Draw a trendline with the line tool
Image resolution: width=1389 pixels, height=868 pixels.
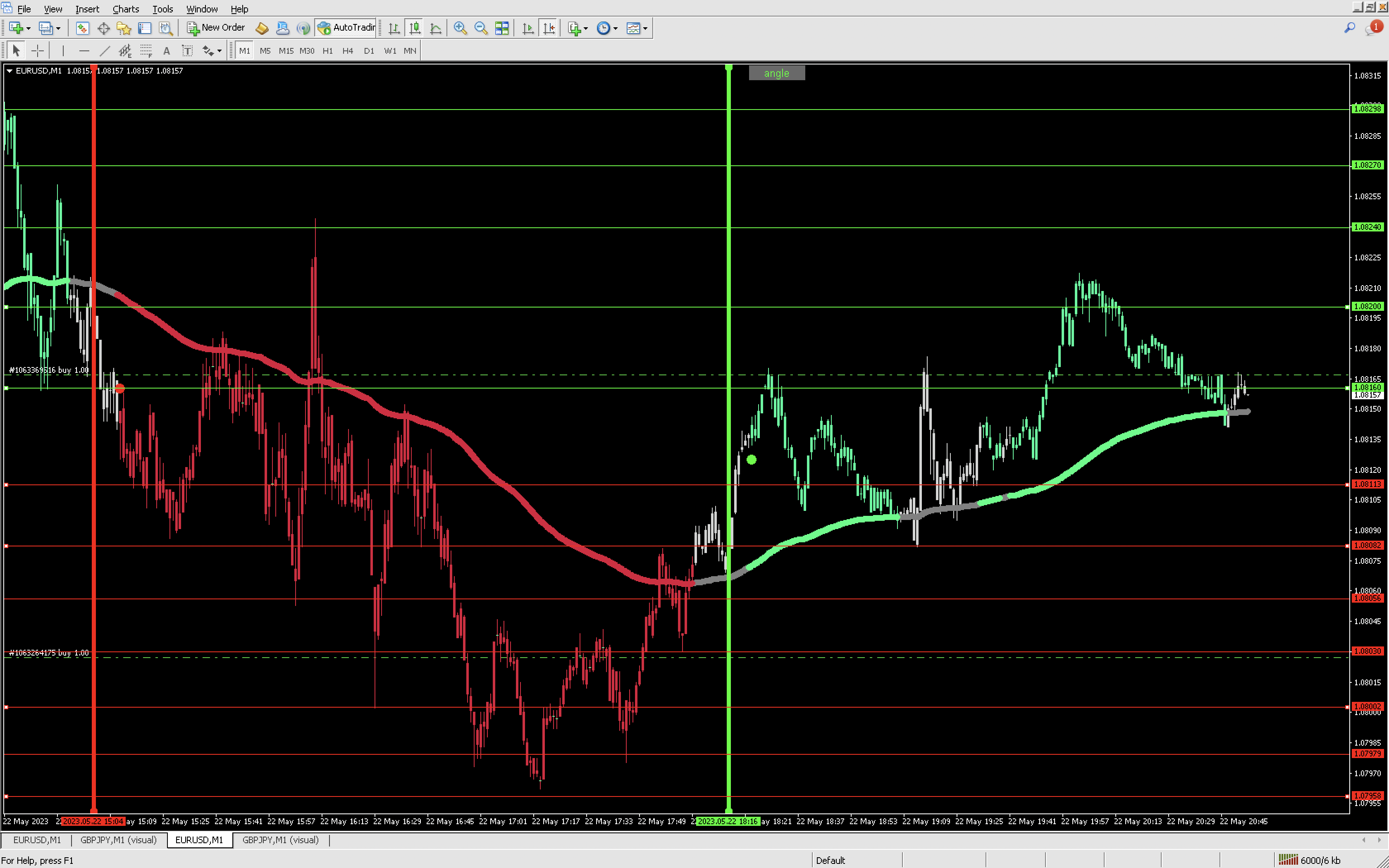pos(105,51)
